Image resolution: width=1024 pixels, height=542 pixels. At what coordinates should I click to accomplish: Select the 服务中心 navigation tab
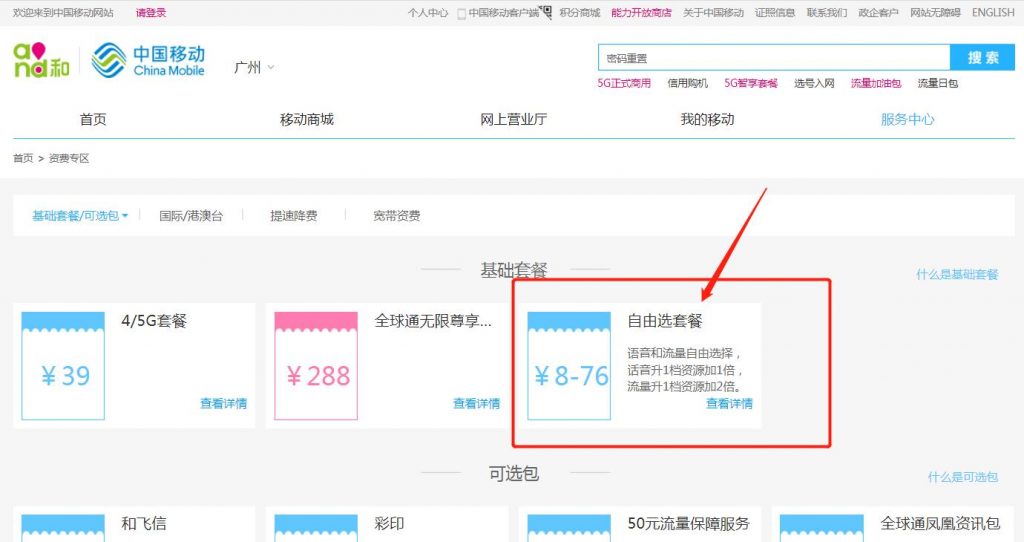tap(907, 119)
